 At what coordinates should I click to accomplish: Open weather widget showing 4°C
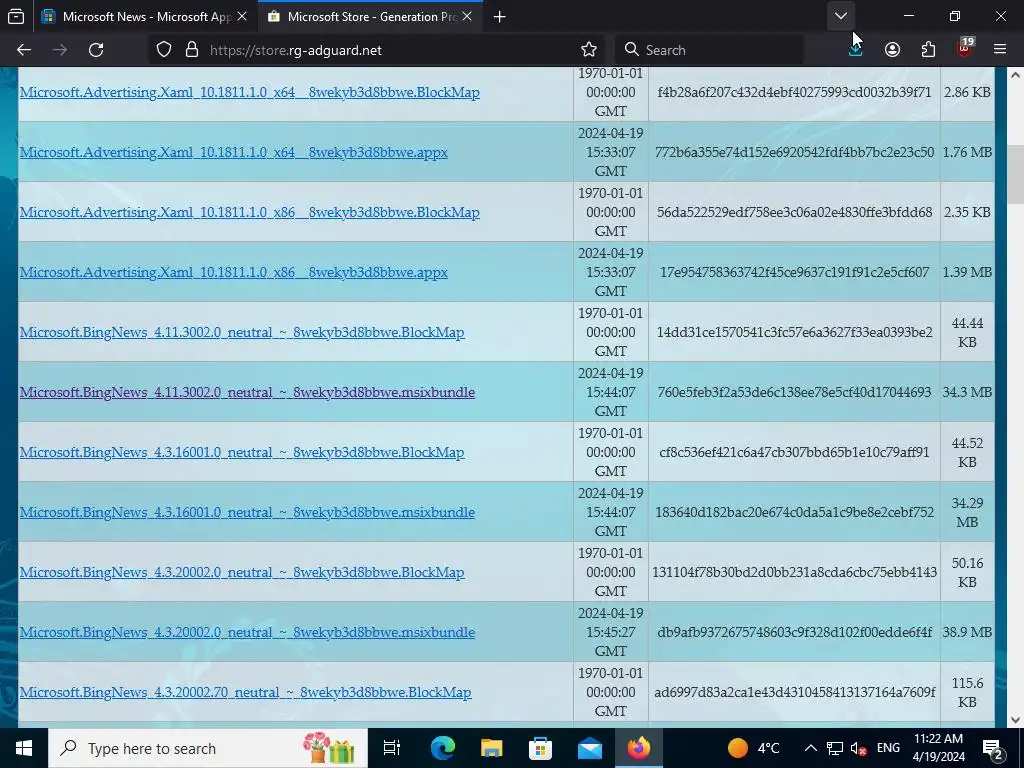[754, 748]
